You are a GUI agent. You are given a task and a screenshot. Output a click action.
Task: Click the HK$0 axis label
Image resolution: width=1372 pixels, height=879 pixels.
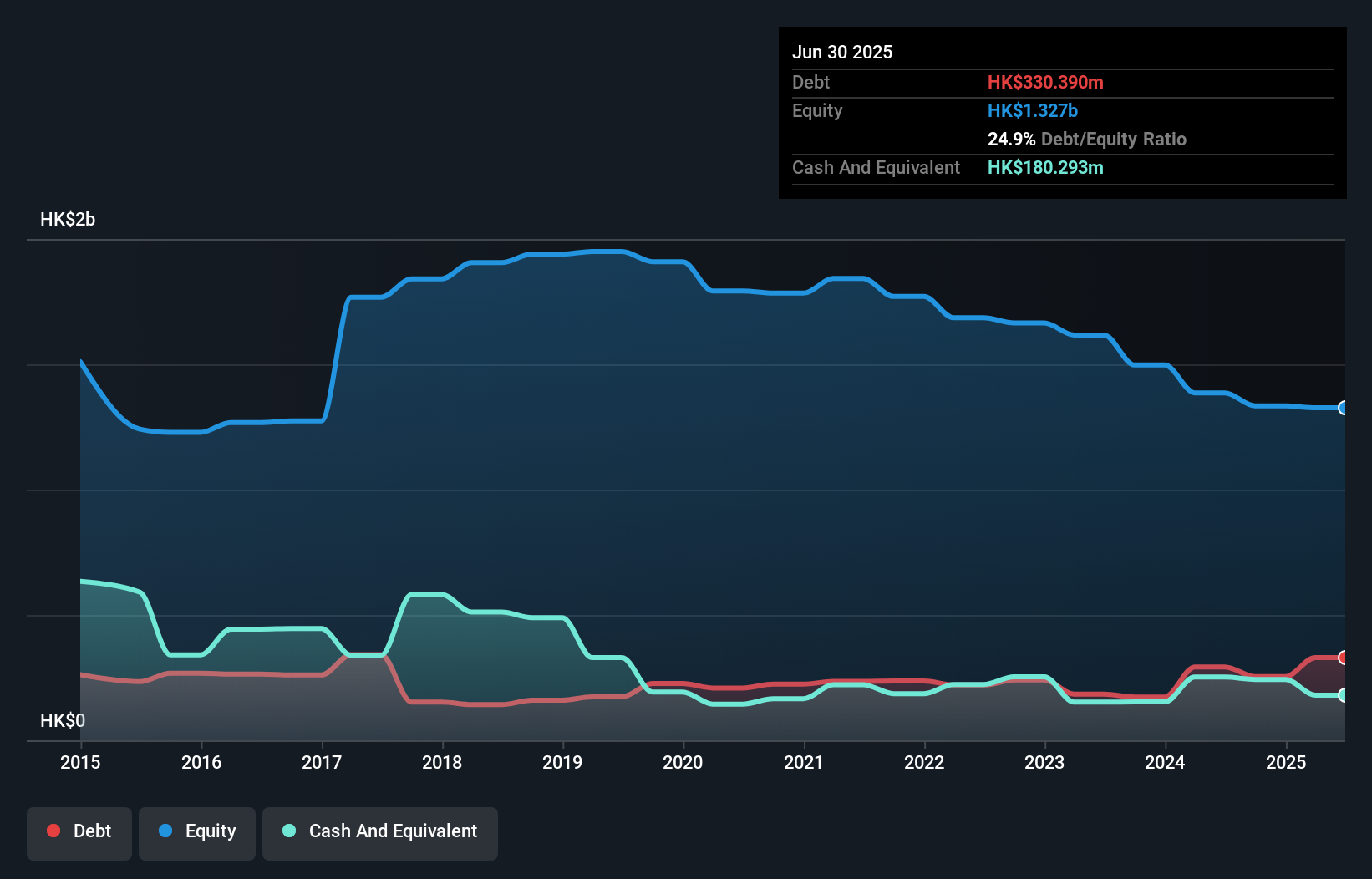(x=63, y=720)
